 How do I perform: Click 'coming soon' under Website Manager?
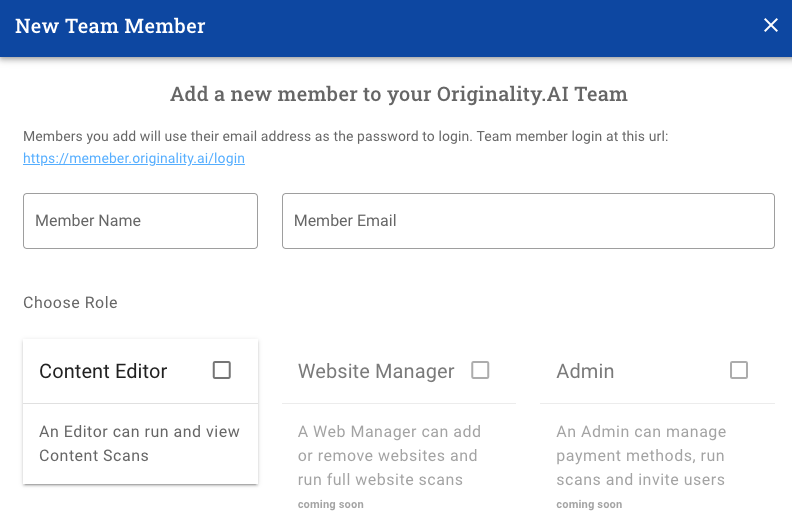330,504
